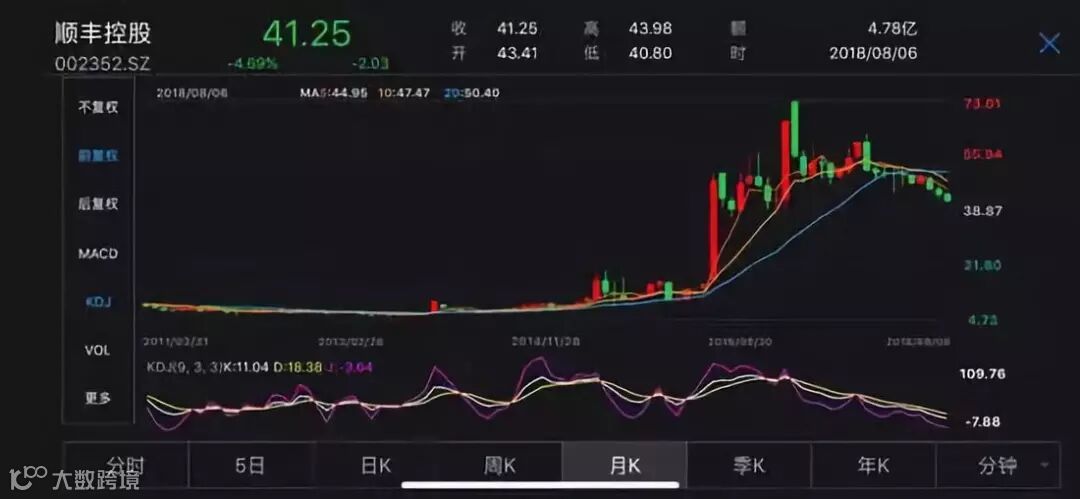The width and height of the screenshot is (1080, 499).
Task: Select 后复权 price adjustment option
Action: (98, 204)
